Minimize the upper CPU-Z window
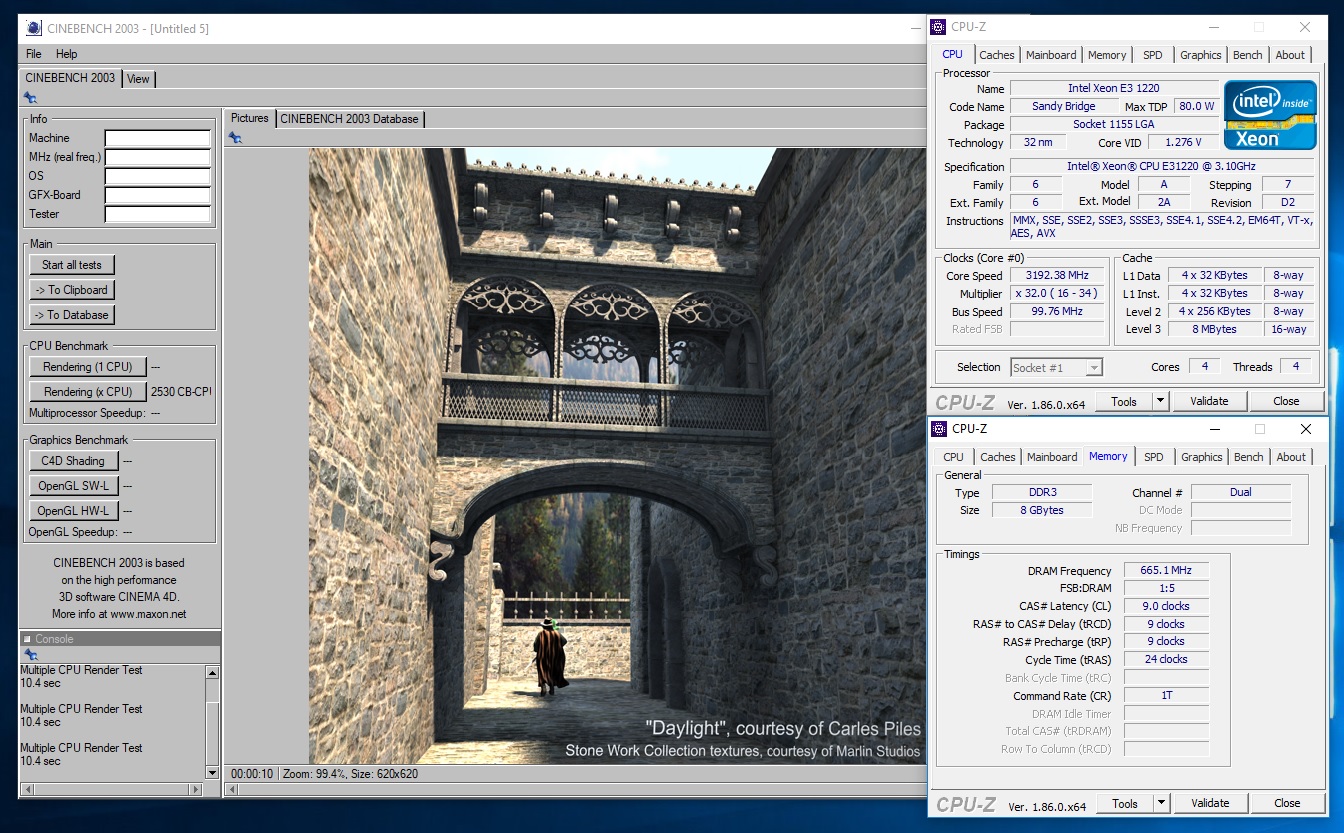This screenshot has height=833, width=1344. pyautogui.click(x=1212, y=27)
